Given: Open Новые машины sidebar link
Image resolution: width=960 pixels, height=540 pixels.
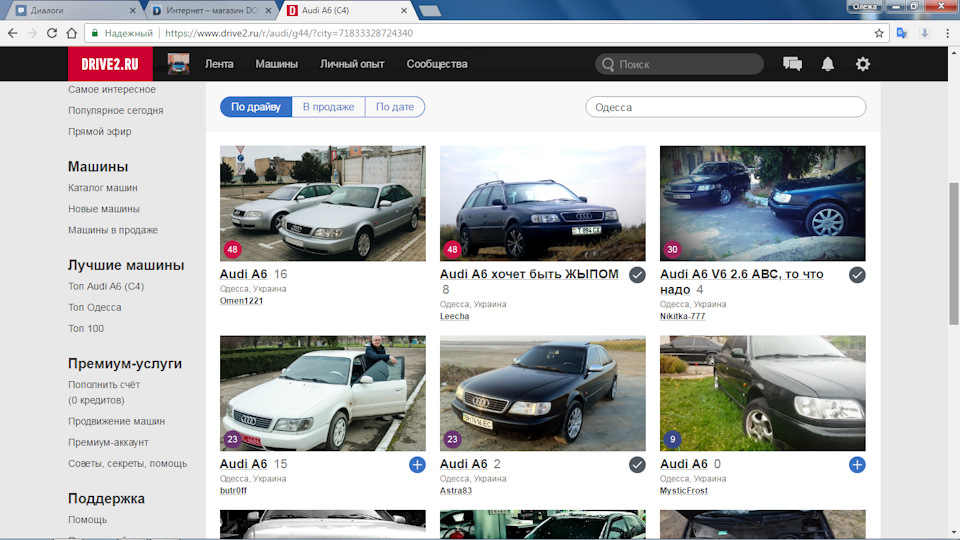Looking at the screenshot, I should (x=104, y=209).
